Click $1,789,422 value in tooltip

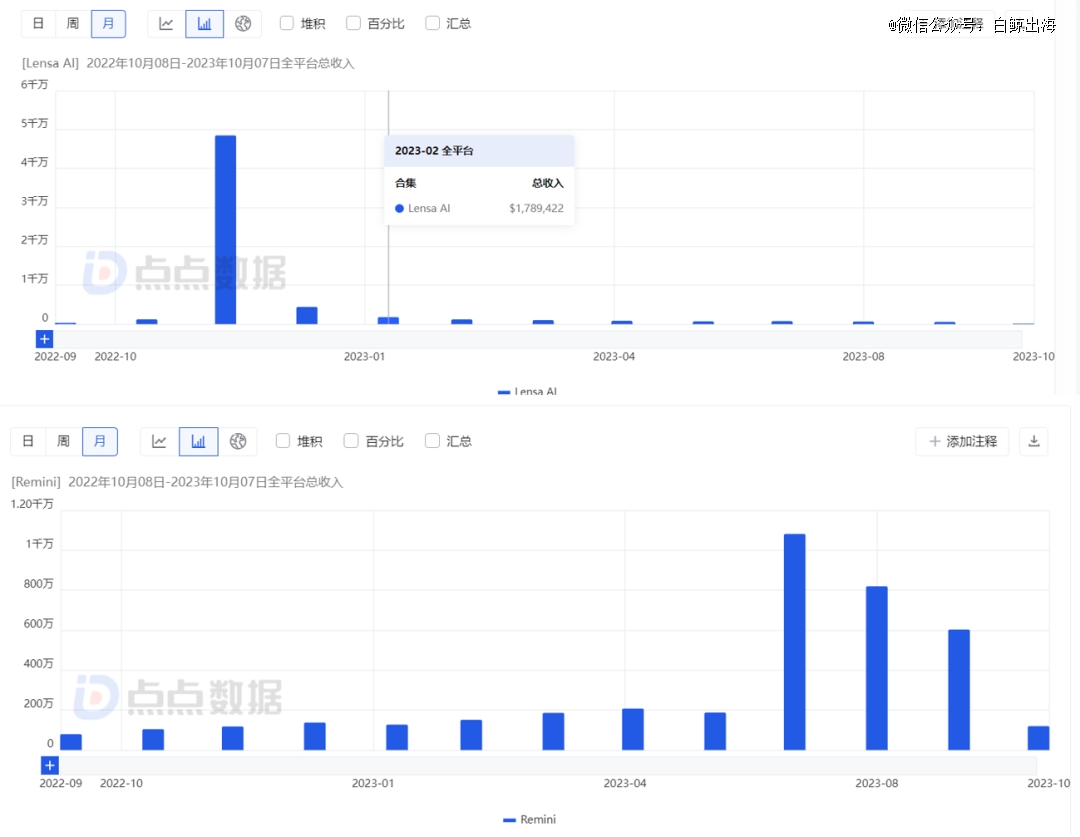[x=536, y=209]
